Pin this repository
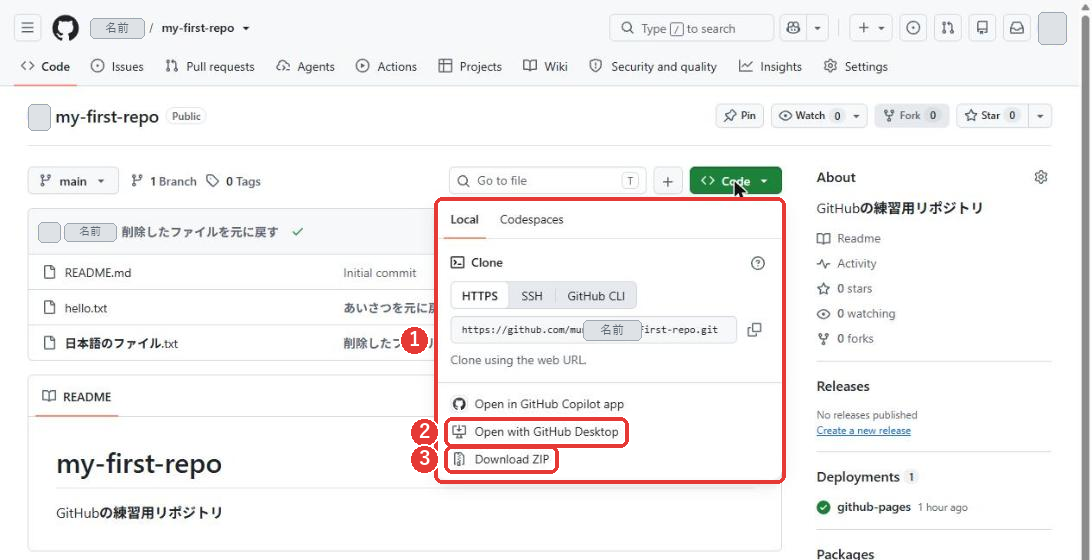This screenshot has width=1092, height=560. (740, 116)
